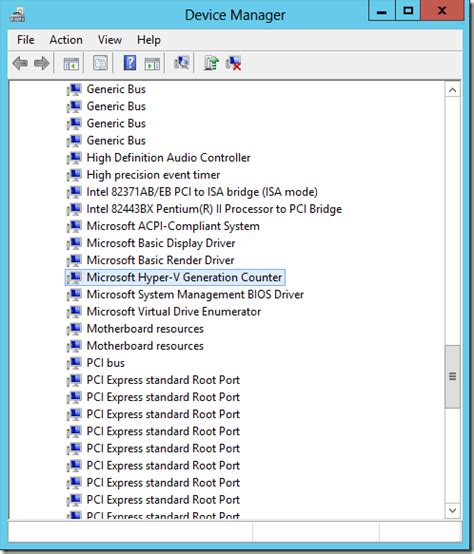Minimize the Device Manager window
This screenshot has width=474, height=554.
coord(381,11)
